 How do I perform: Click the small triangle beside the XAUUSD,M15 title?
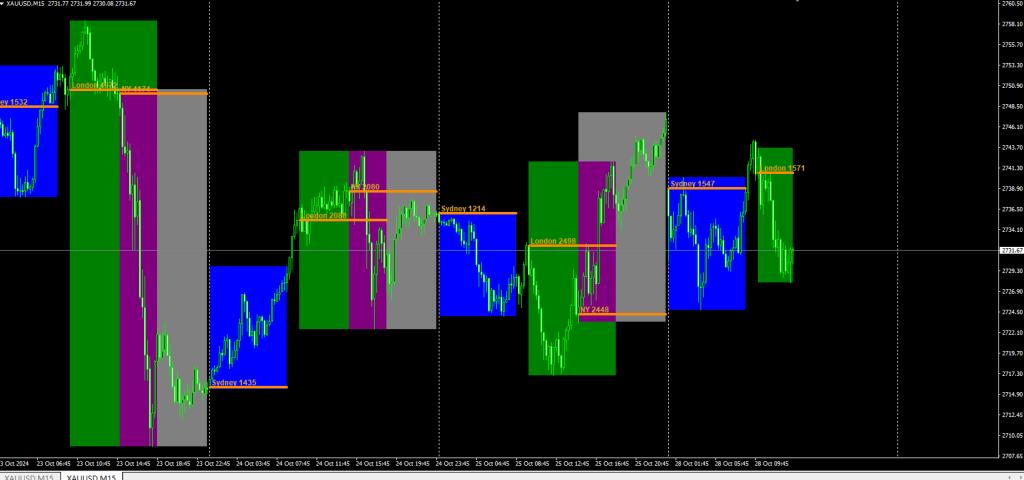2,3
